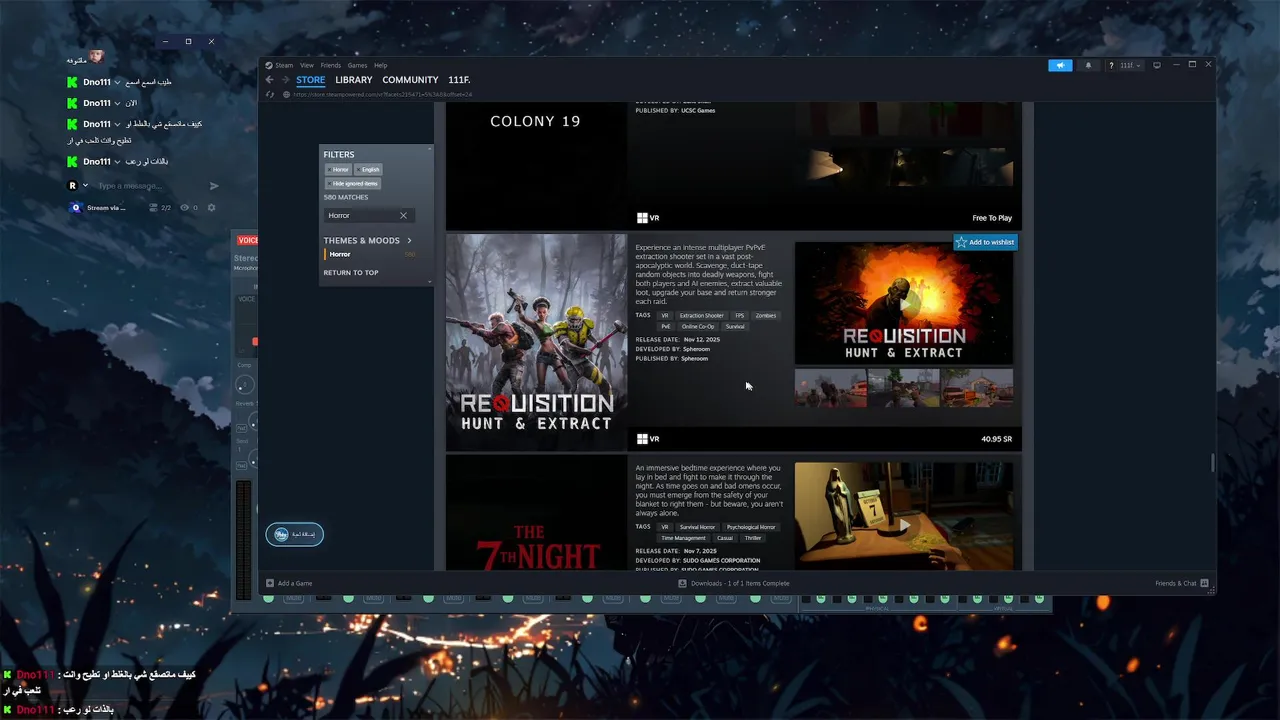The height and width of the screenshot is (720, 1280).
Task: Click Add to wishlist button
Action: tap(985, 242)
